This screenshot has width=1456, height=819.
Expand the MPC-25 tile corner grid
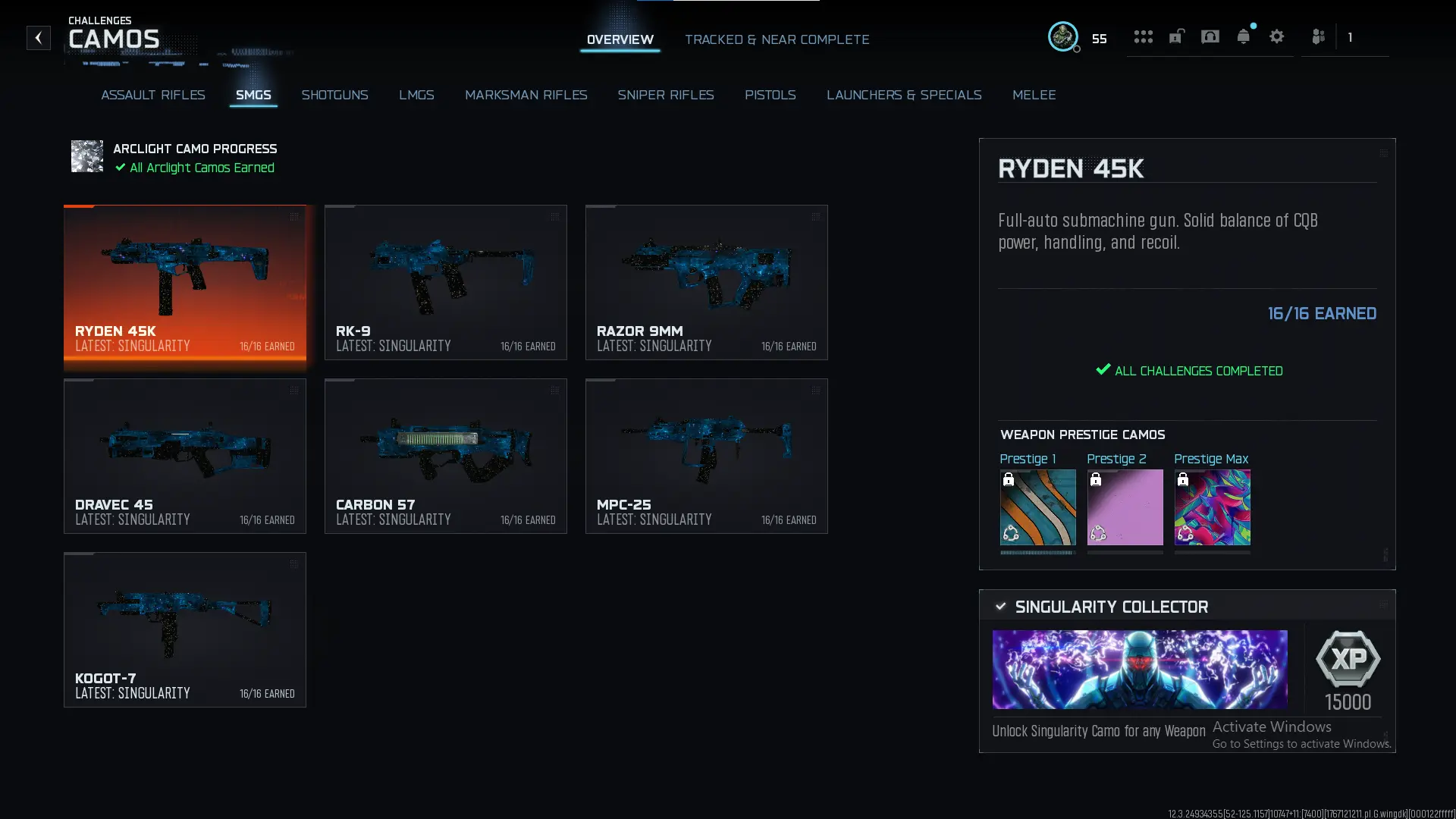(816, 391)
